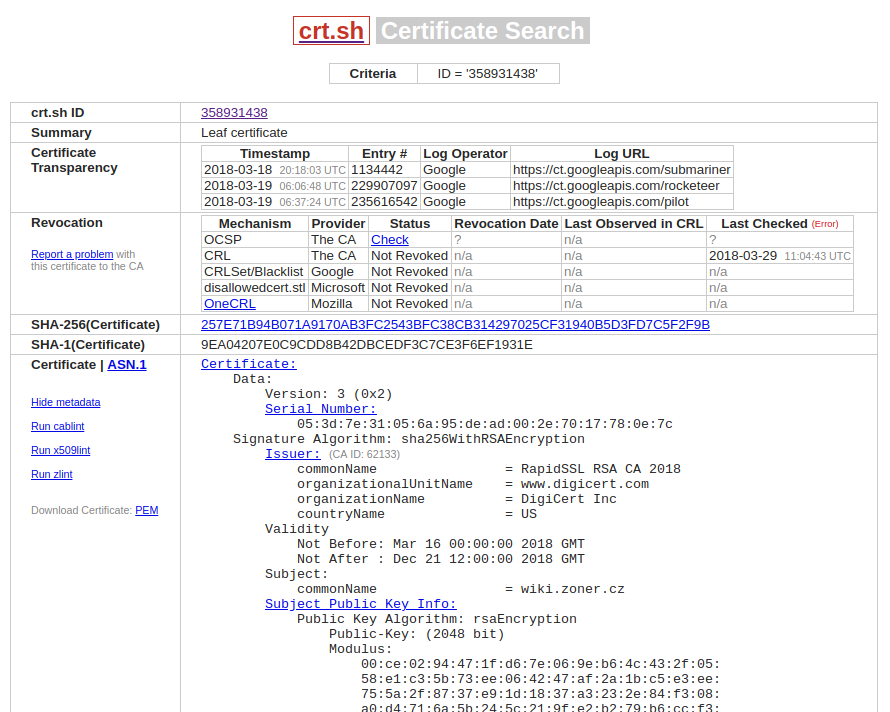This screenshot has width=890, height=712.
Task: Open the ASN.1 view link
Action: click(x=127, y=365)
